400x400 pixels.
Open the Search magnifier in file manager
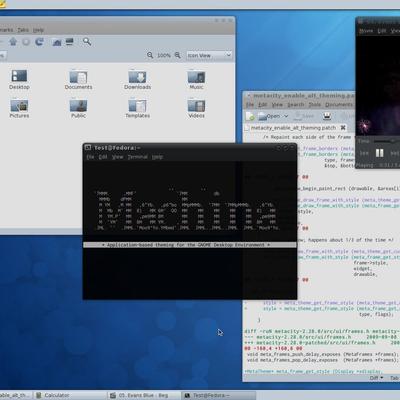[87, 42]
